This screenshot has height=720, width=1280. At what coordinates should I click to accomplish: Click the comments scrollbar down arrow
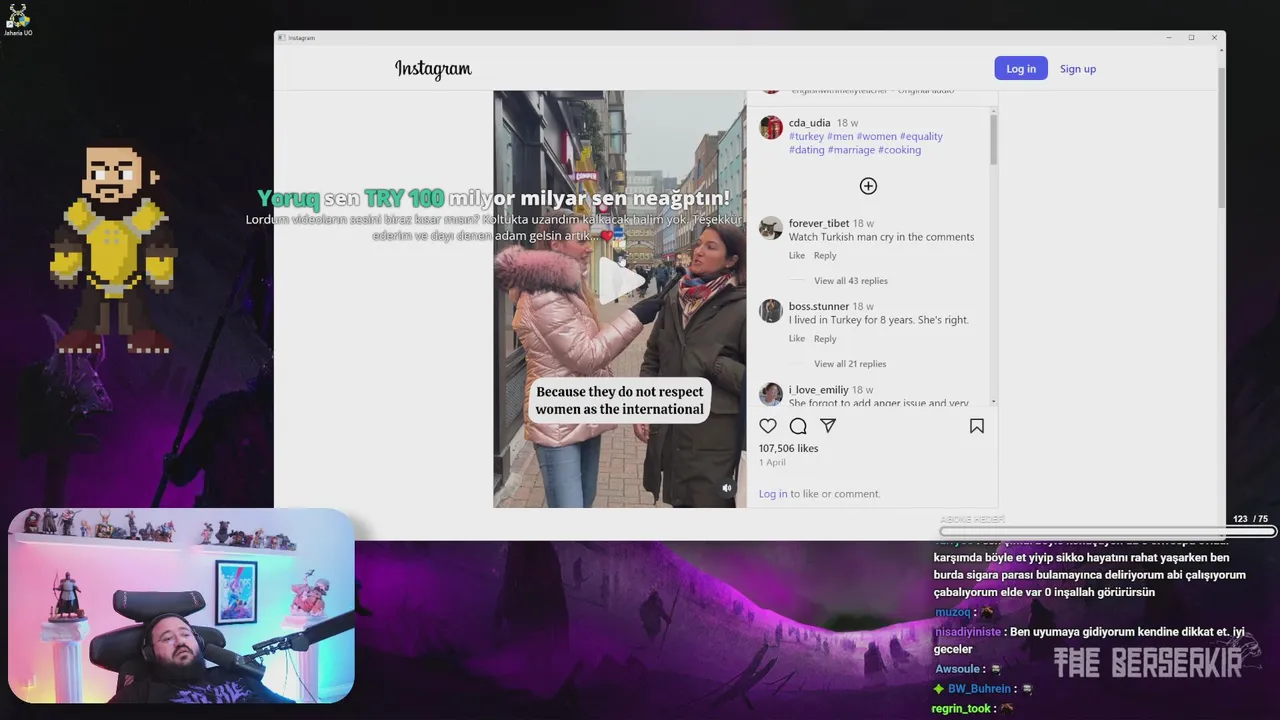click(x=993, y=401)
